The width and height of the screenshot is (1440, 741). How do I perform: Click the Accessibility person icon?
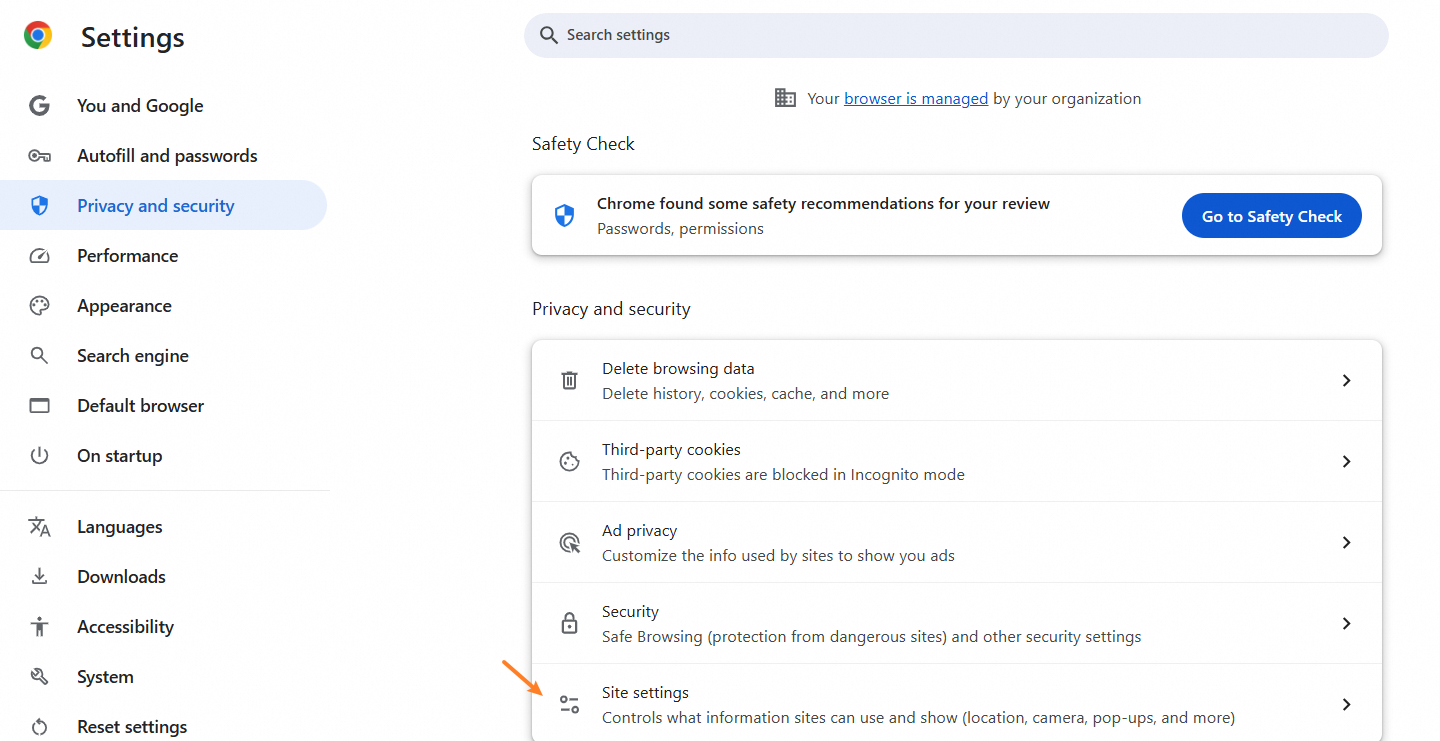[x=39, y=627]
